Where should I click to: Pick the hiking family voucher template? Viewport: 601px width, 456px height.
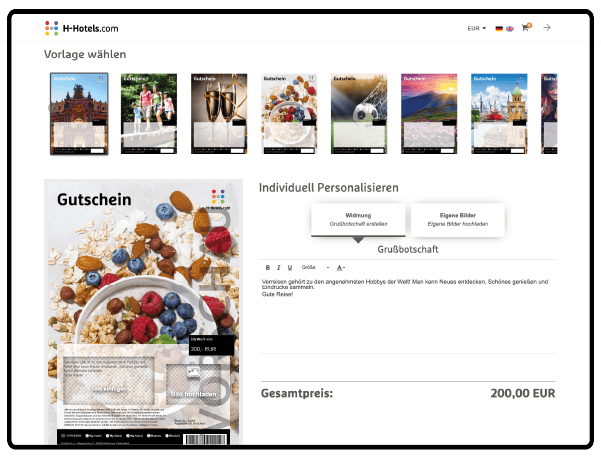click(149, 113)
